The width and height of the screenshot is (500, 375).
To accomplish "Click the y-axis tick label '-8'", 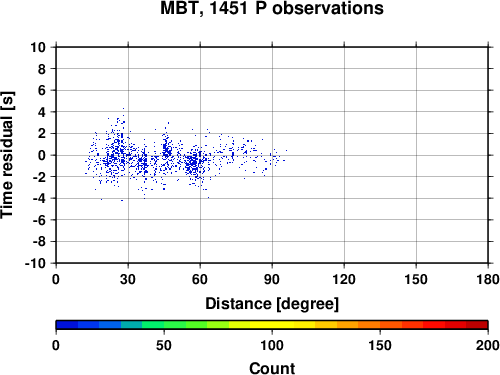I will (39, 242).
